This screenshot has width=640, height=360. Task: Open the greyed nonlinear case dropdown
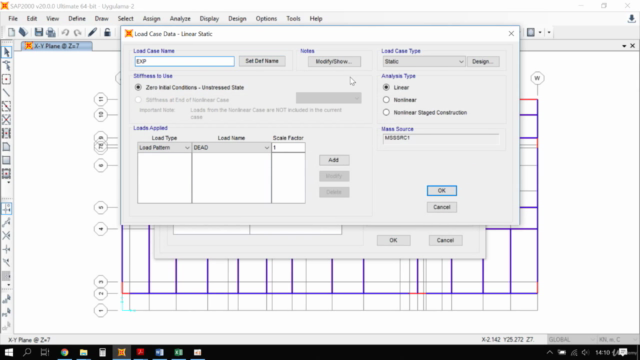click(x=329, y=98)
